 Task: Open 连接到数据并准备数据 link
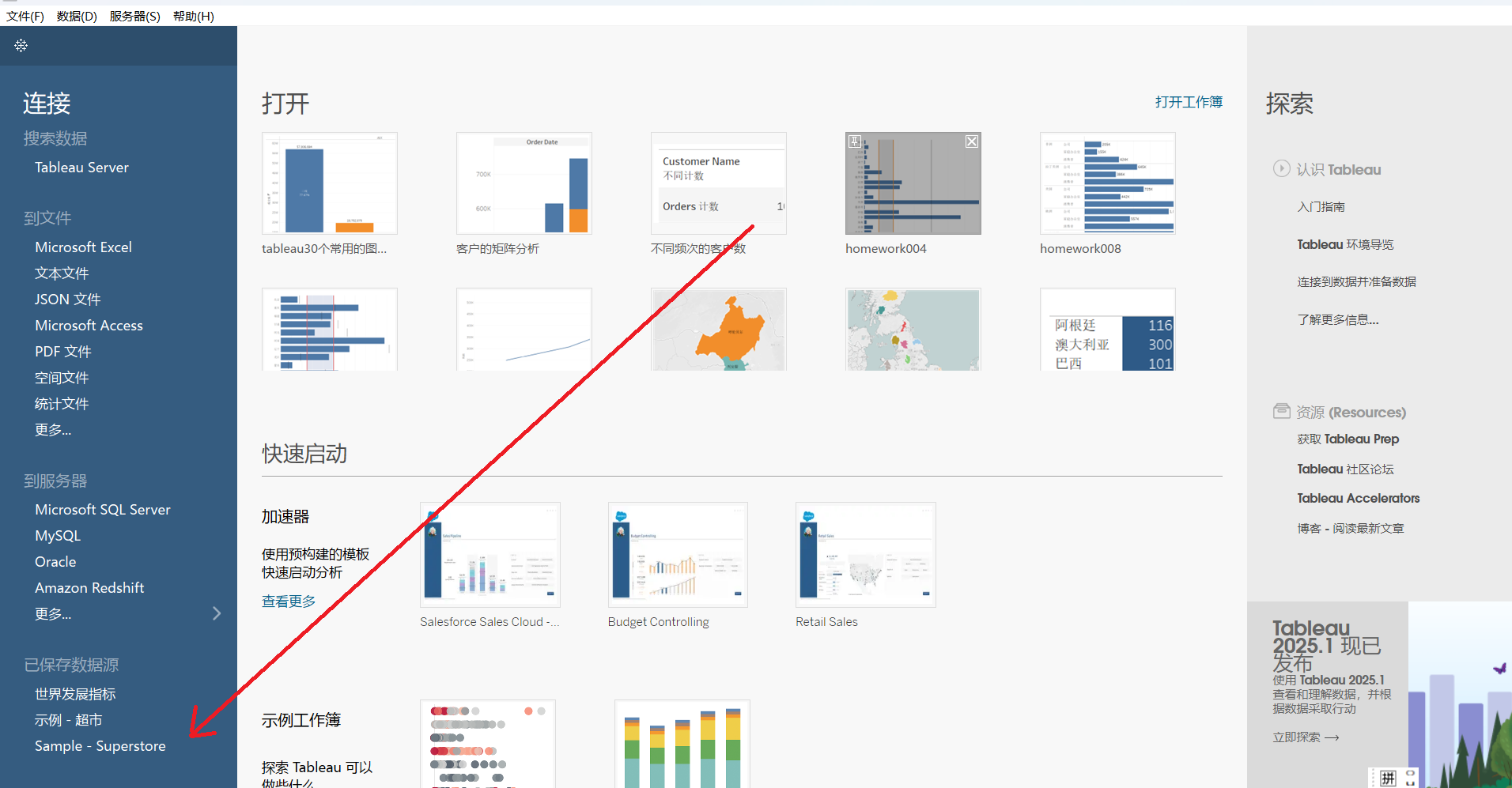tap(1356, 282)
